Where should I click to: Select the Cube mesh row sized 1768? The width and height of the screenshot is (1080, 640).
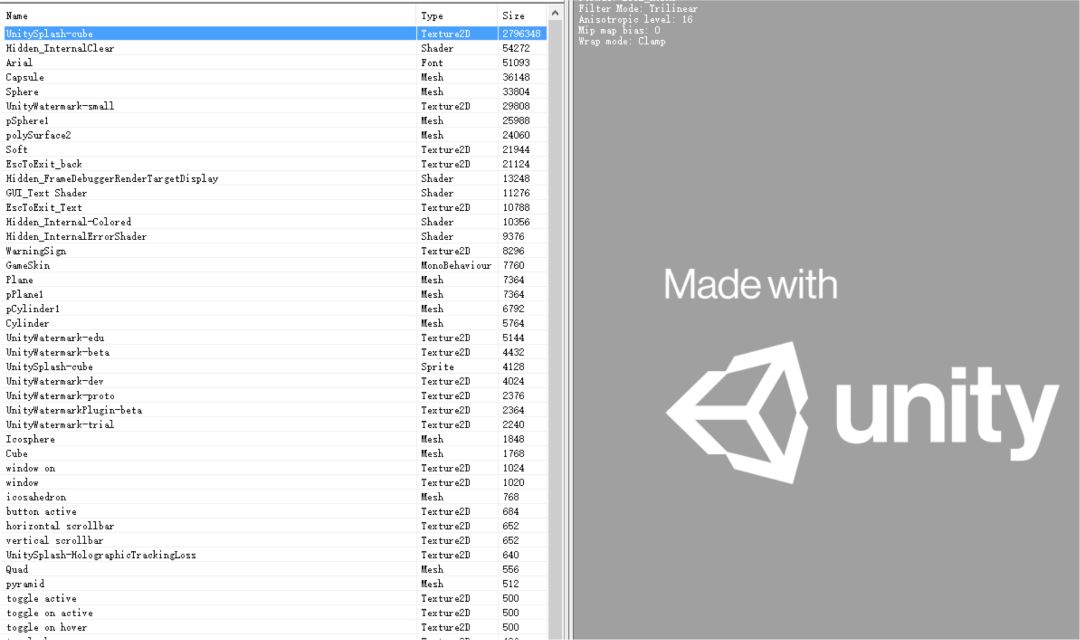point(276,453)
